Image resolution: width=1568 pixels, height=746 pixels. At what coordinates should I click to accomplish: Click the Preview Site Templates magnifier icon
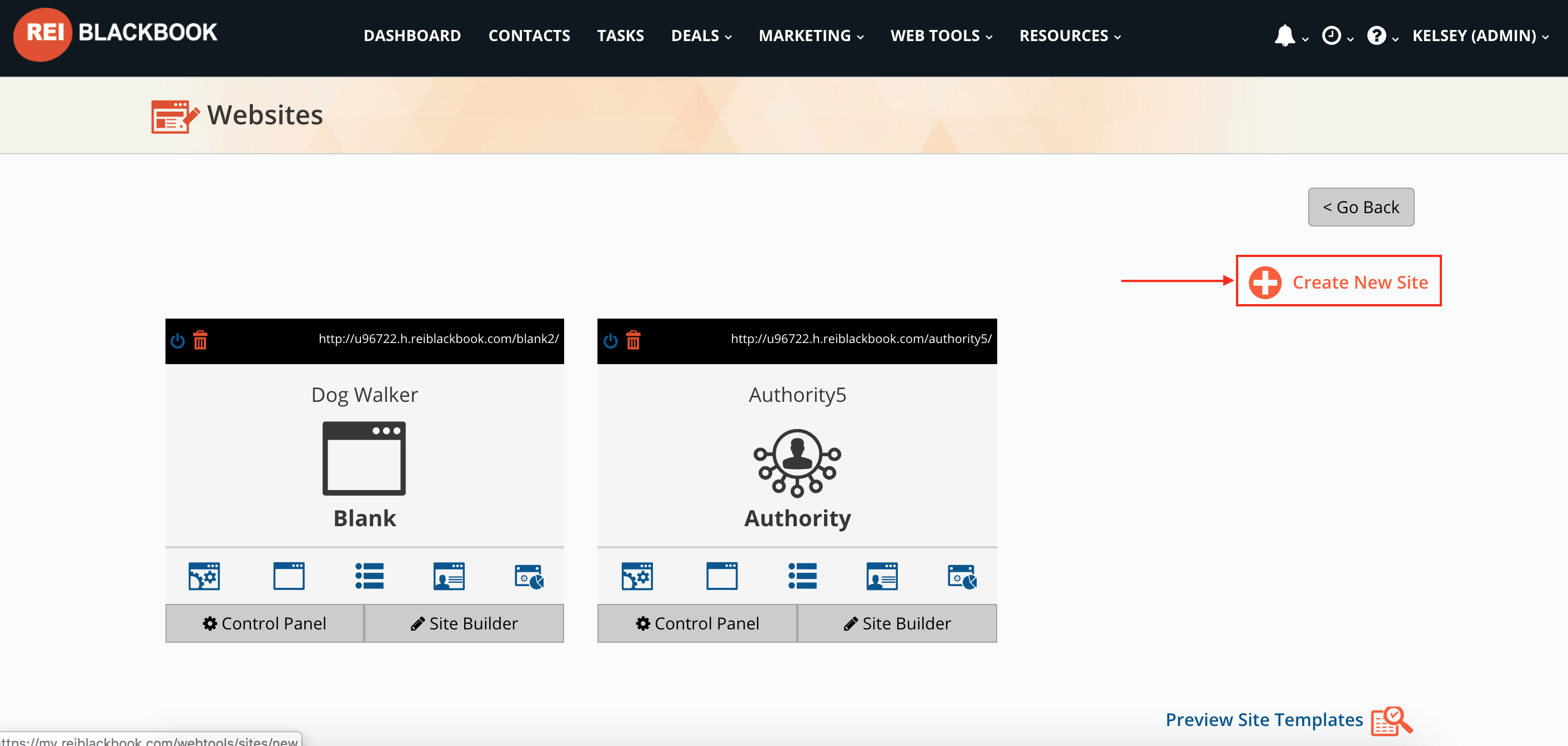click(x=1391, y=721)
